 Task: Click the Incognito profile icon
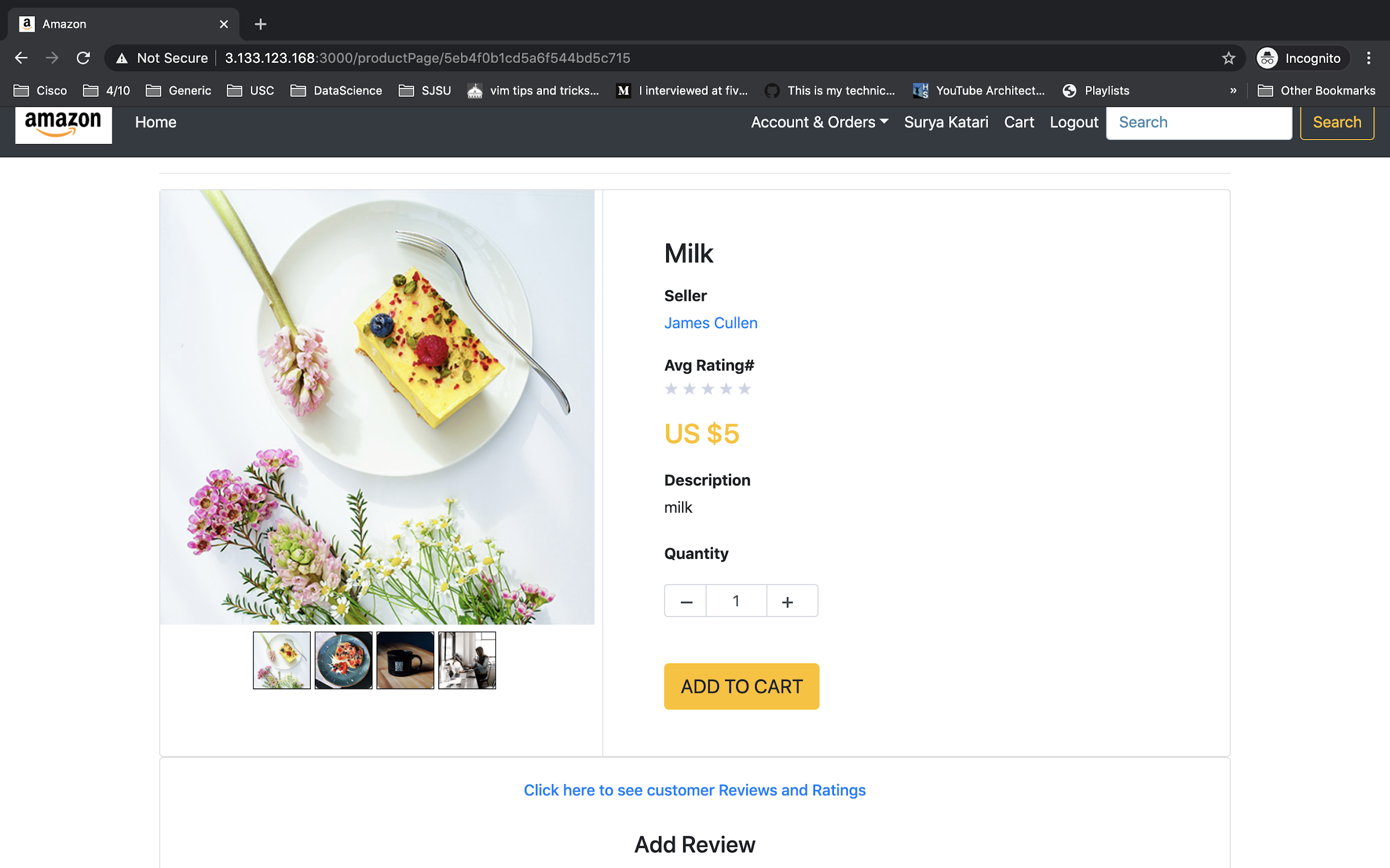tap(1267, 58)
